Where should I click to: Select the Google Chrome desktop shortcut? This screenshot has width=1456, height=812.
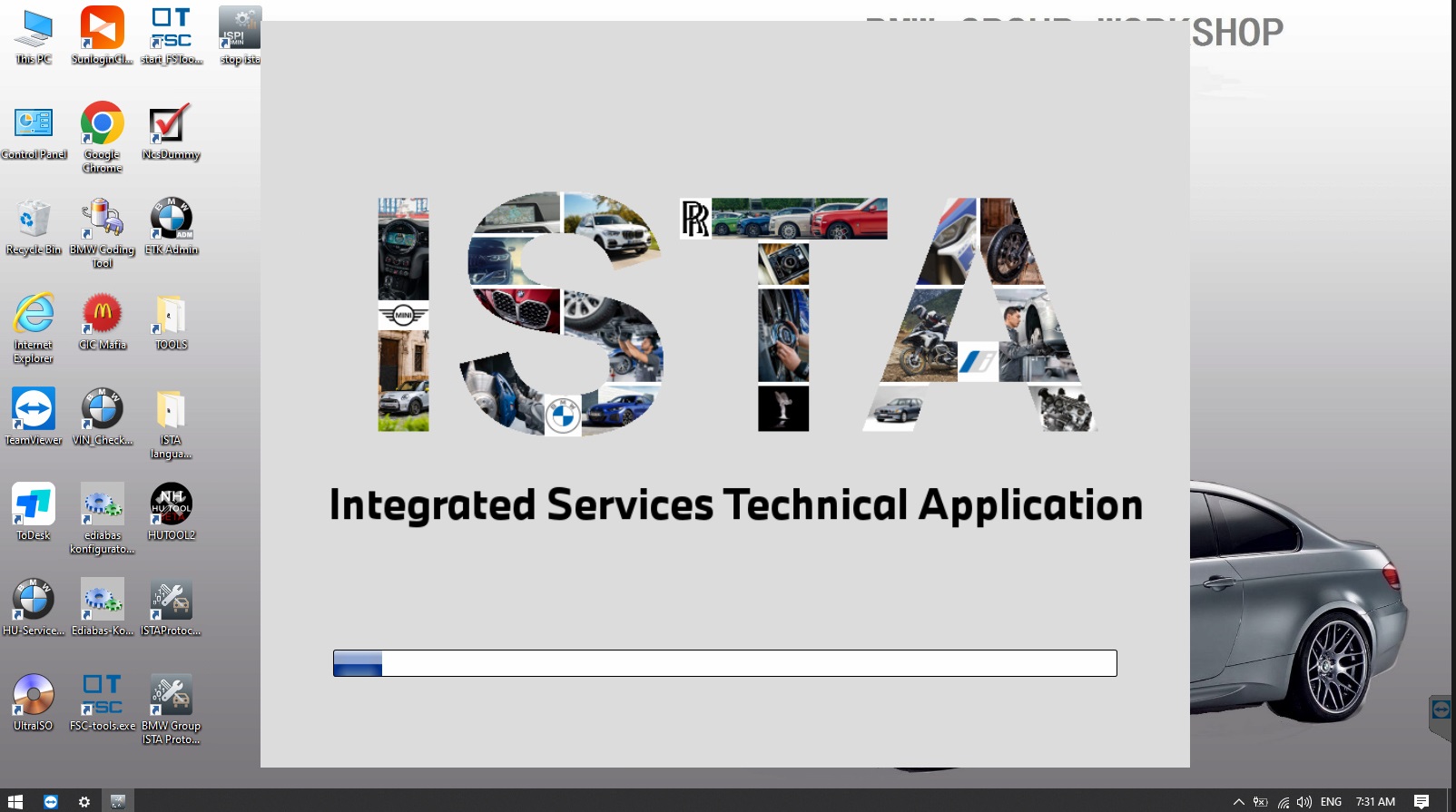[x=103, y=136]
